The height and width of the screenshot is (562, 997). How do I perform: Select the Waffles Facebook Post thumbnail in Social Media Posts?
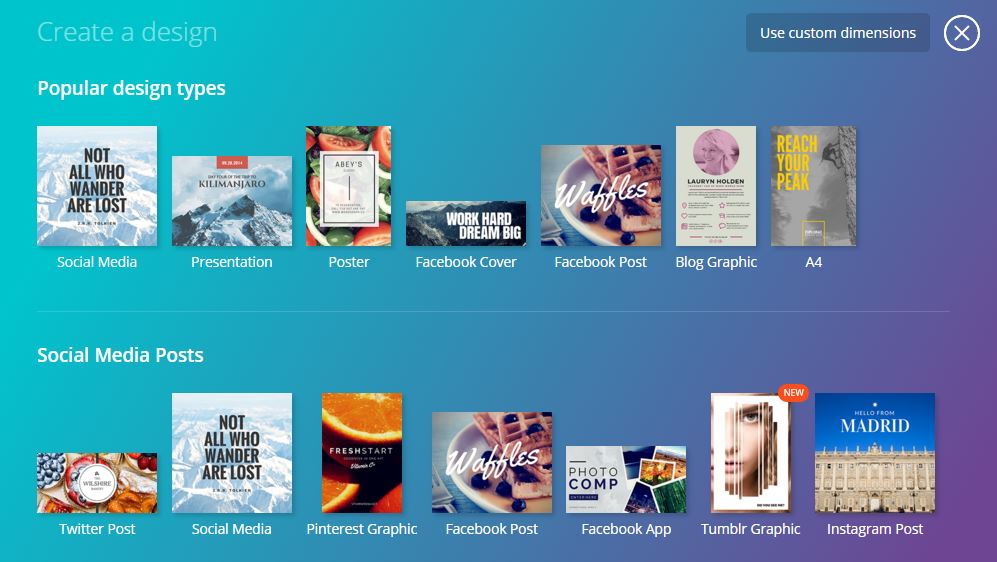click(492, 462)
